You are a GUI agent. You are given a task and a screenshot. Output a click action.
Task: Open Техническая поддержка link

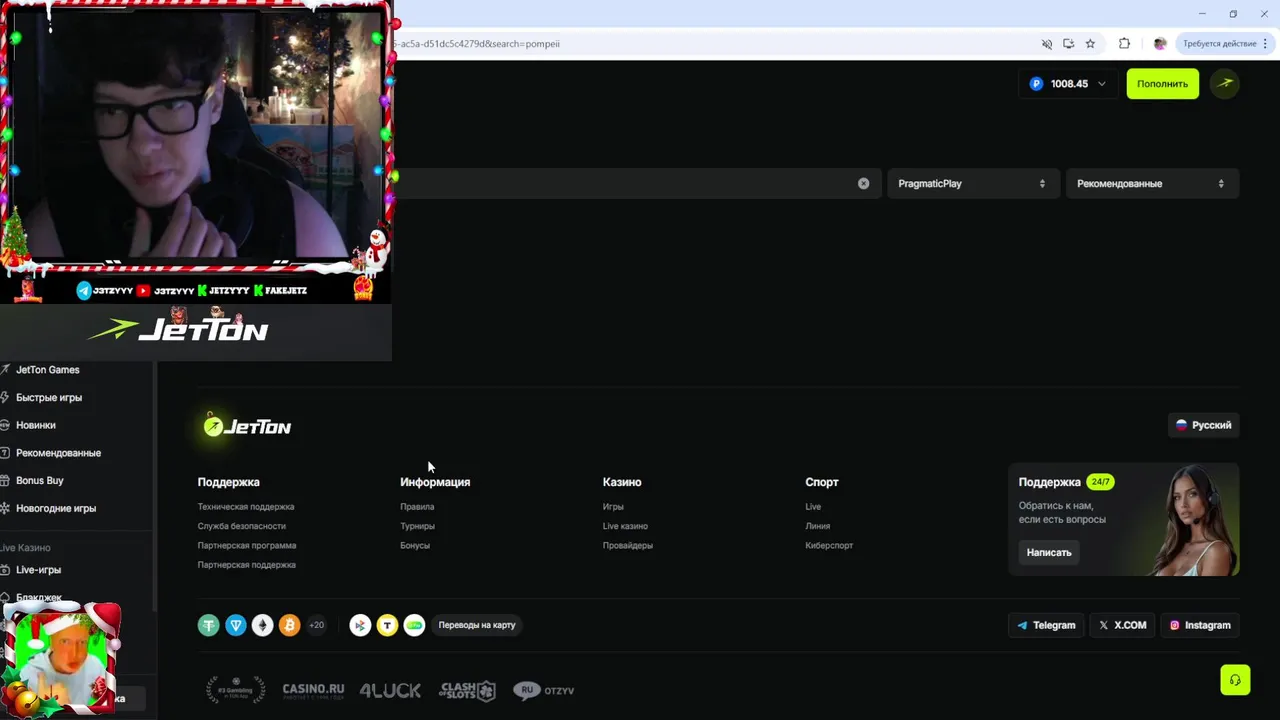pyautogui.click(x=246, y=507)
